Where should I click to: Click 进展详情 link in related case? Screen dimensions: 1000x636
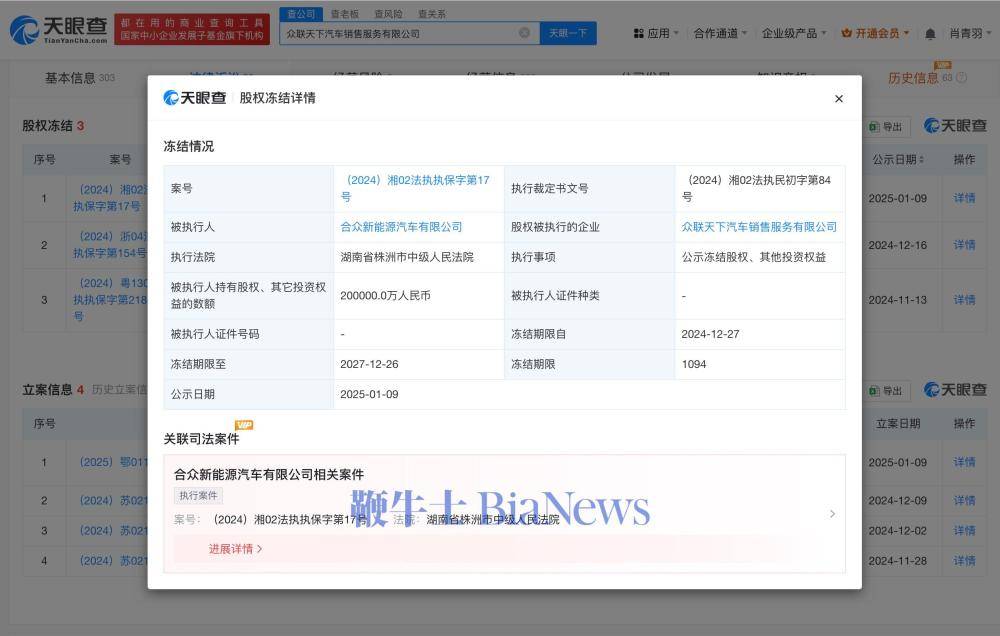click(235, 549)
